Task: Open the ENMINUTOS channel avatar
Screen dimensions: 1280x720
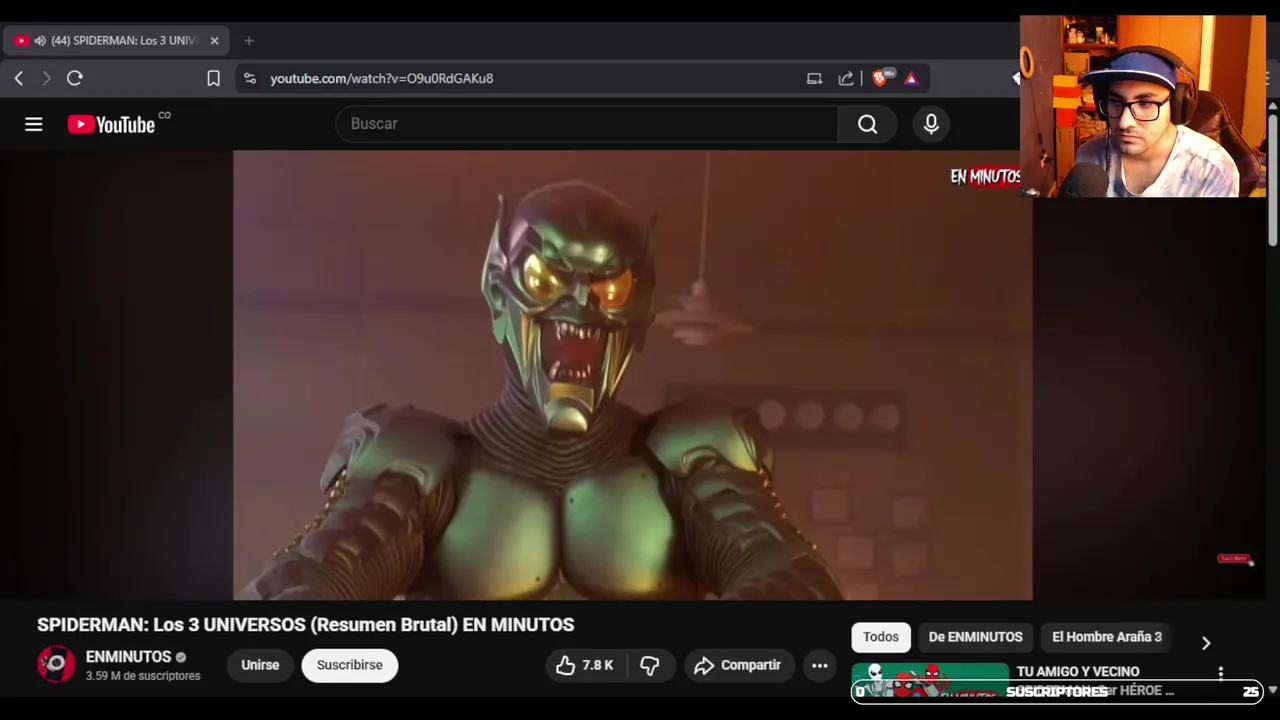Action: (56, 665)
